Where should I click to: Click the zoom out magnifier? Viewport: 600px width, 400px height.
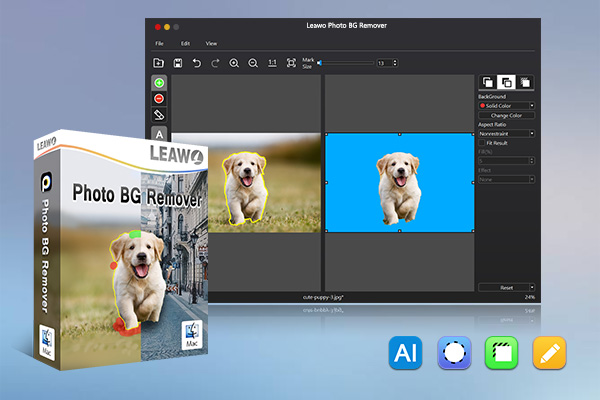pyautogui.click(x=253, y=63)
